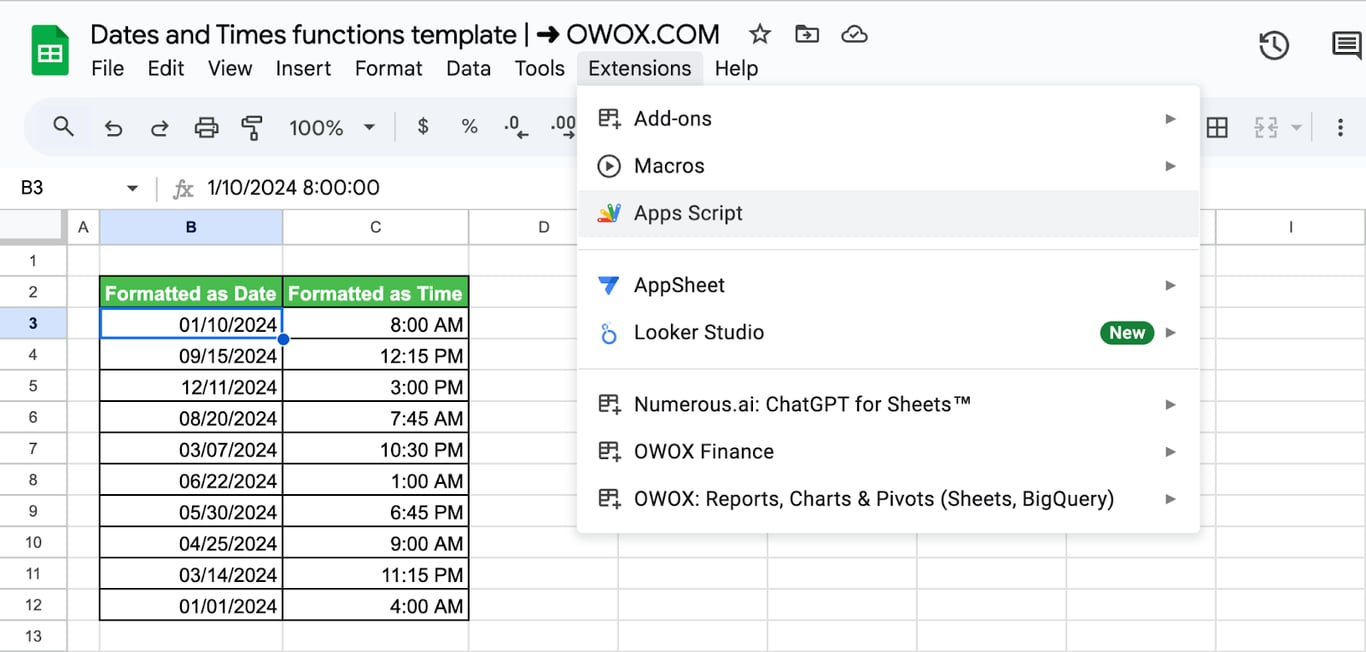This screenshot has width=1366, height=652.
Task: Expand OWOX Finance submenu arrow
Action: (1170, 451)
